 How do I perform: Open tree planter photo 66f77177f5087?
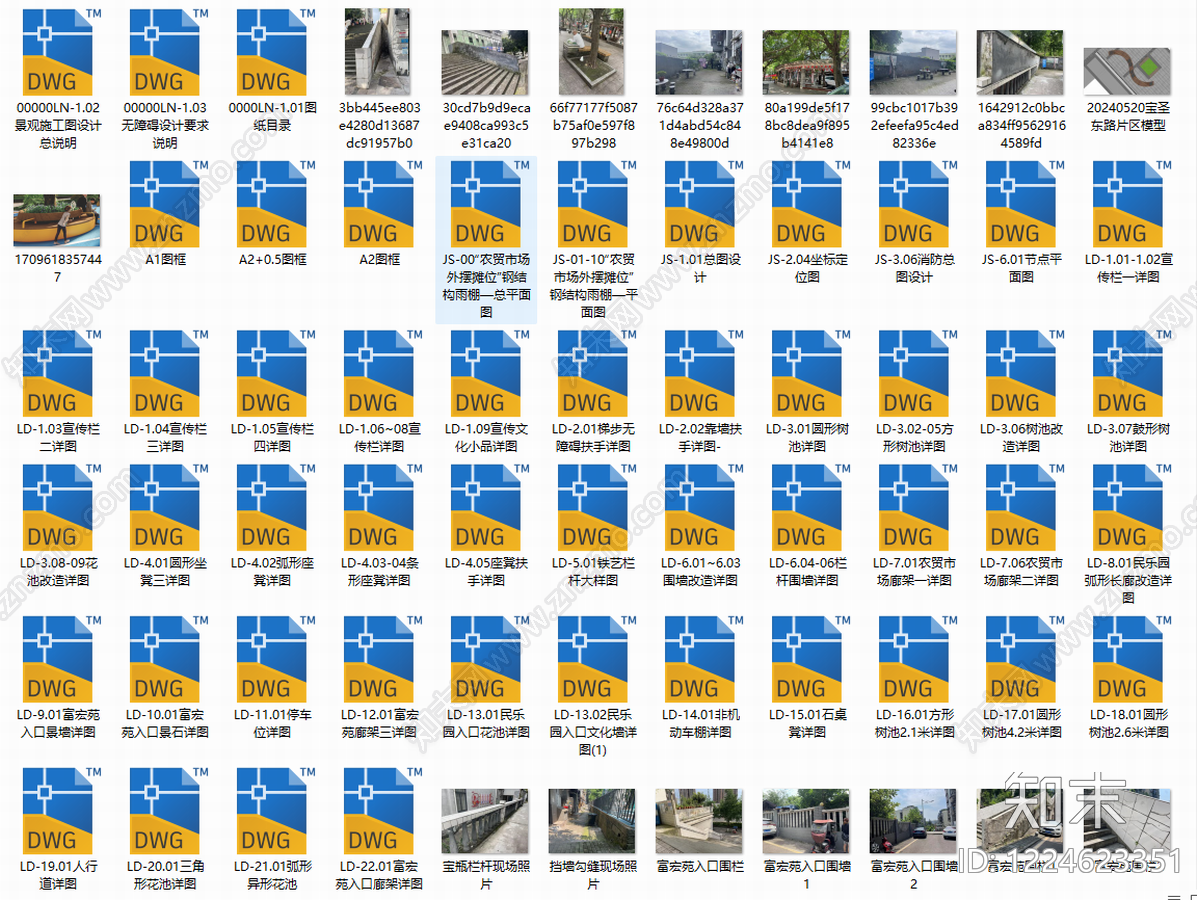[592, 52]
